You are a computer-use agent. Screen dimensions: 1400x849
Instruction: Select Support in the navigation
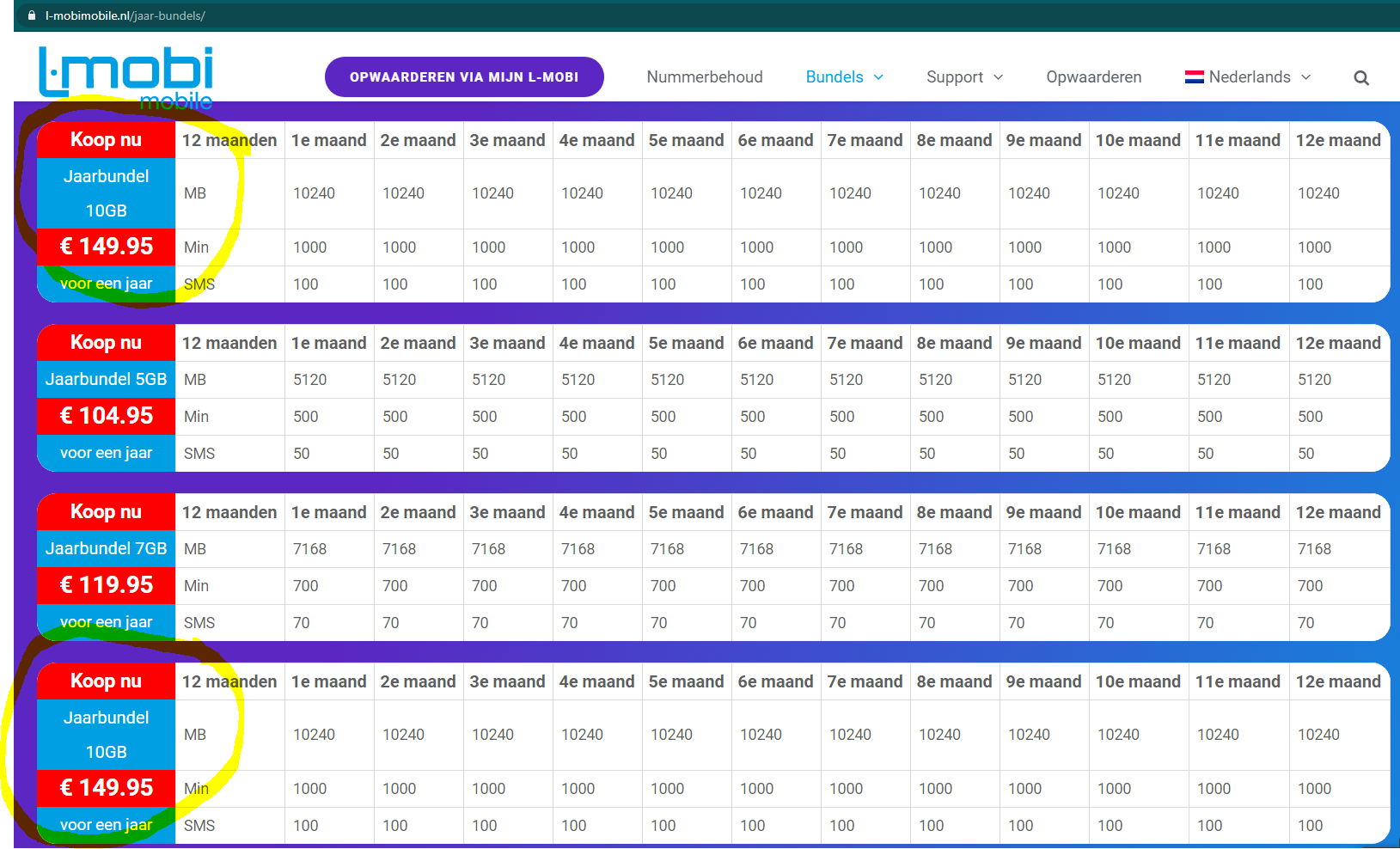pos(955,77)
